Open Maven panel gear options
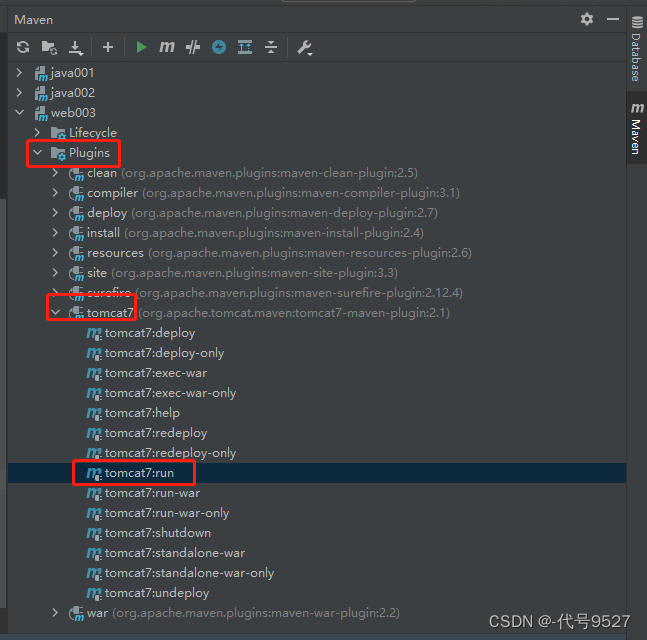Viewport: 647px width, 640px height. [587, 19]
